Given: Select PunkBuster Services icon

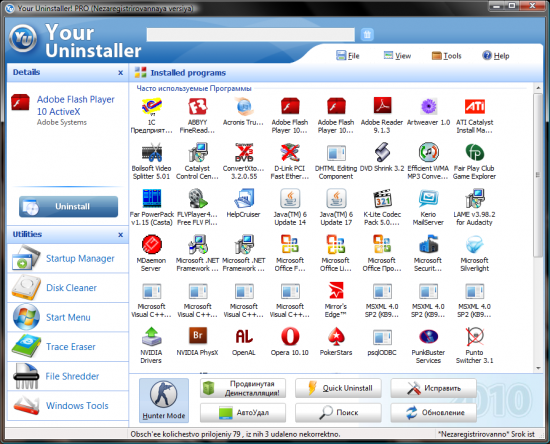Looking at the screenshot, I should click(x=428, y=336).
